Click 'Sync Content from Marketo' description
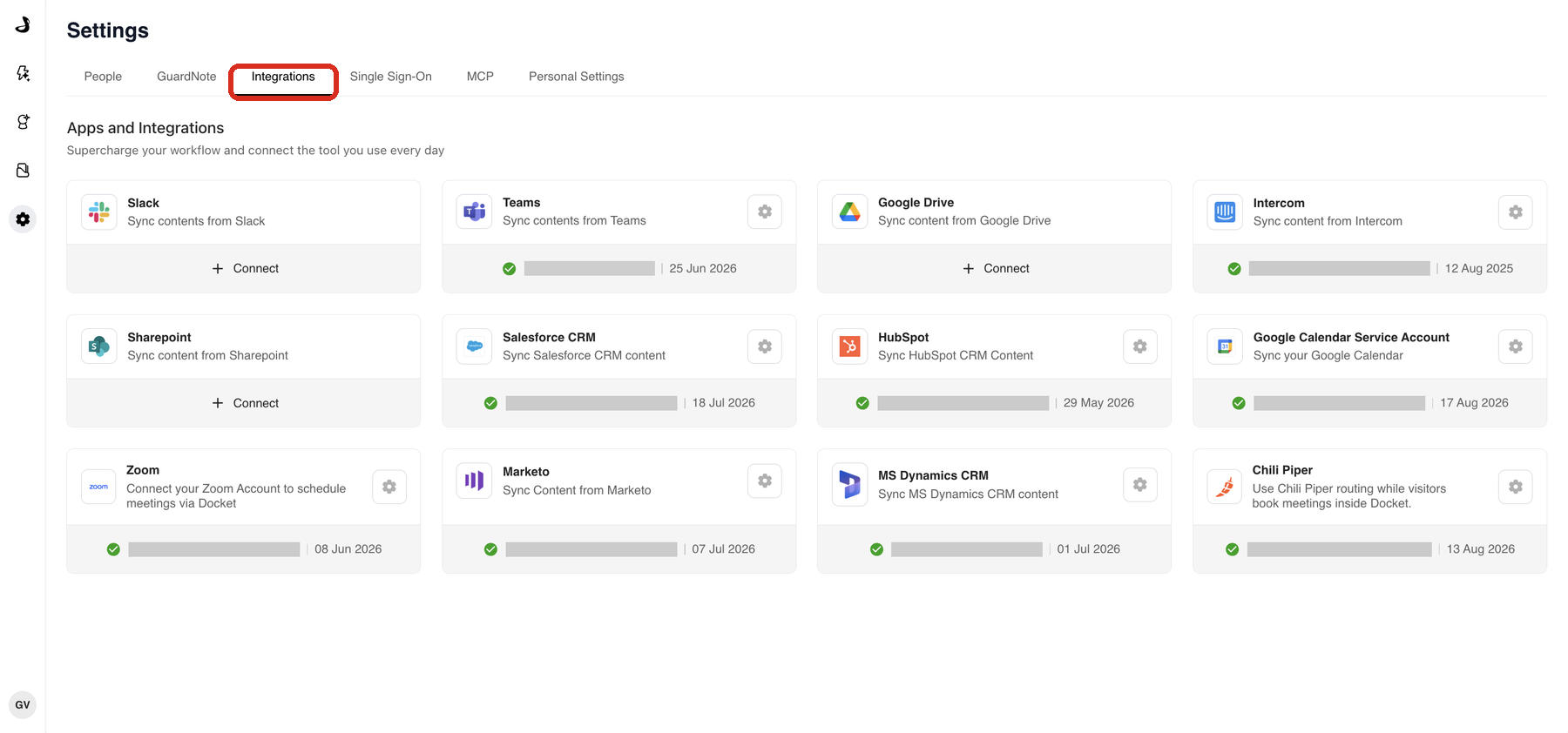 coord(577,490)
